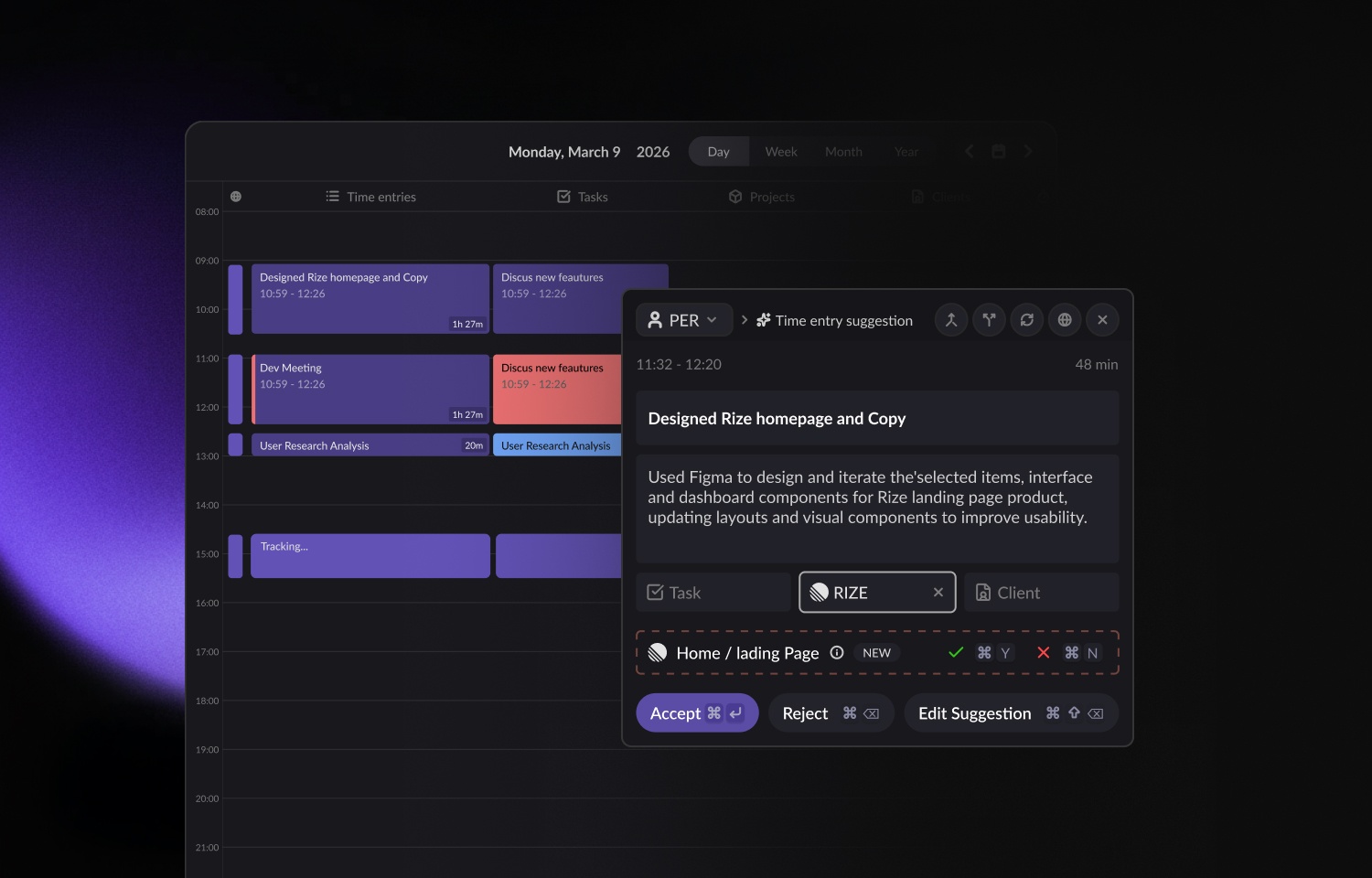Open the Task selector field
1372x878 pixels.
click(x=713, y=592)
